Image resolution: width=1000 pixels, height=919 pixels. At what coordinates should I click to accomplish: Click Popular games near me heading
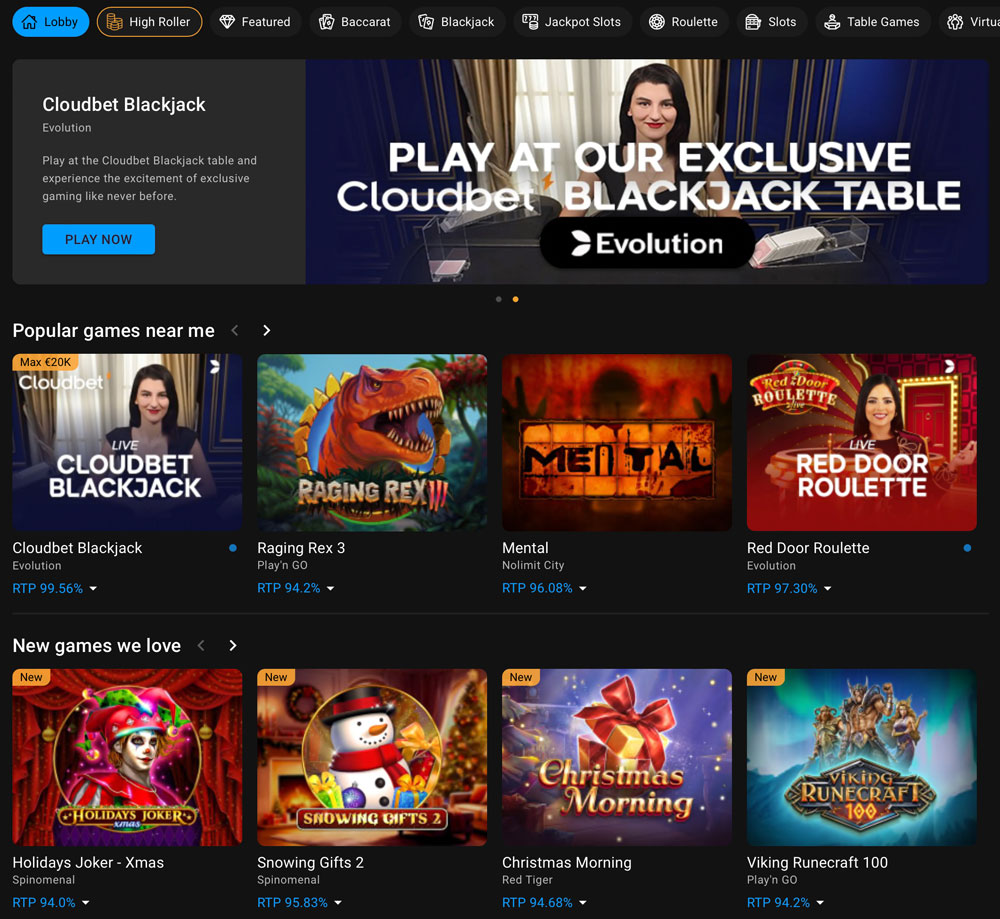(x=114, y=330)
